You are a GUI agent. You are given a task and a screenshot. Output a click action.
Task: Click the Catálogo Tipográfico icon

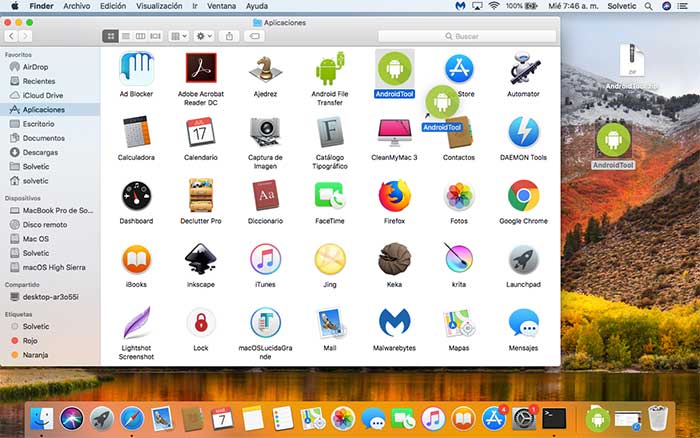(x=330, y=132)
